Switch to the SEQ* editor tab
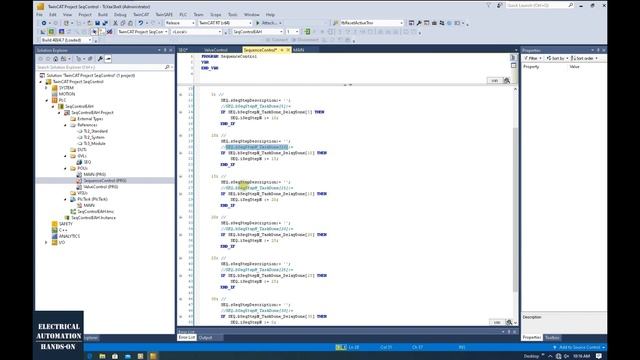 (x=183, y=50)
